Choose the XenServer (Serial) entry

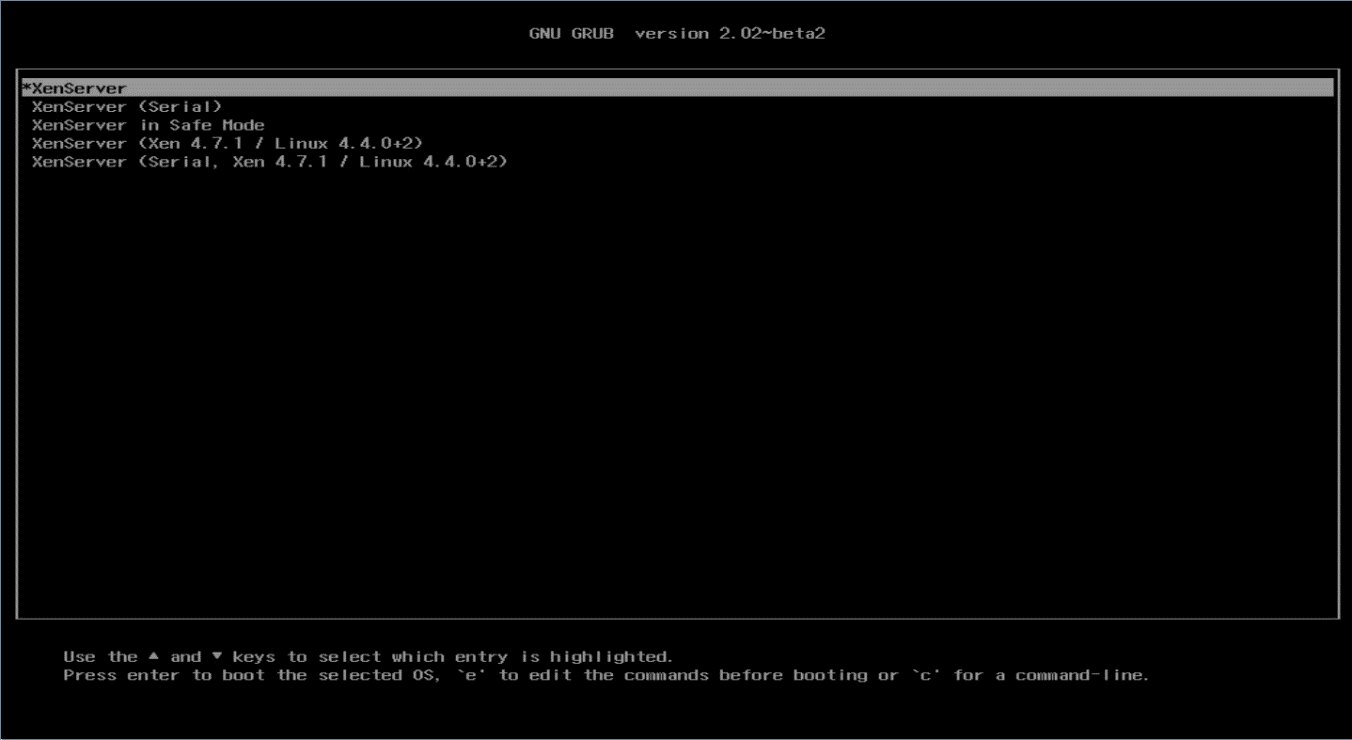(x=127, y=106)
